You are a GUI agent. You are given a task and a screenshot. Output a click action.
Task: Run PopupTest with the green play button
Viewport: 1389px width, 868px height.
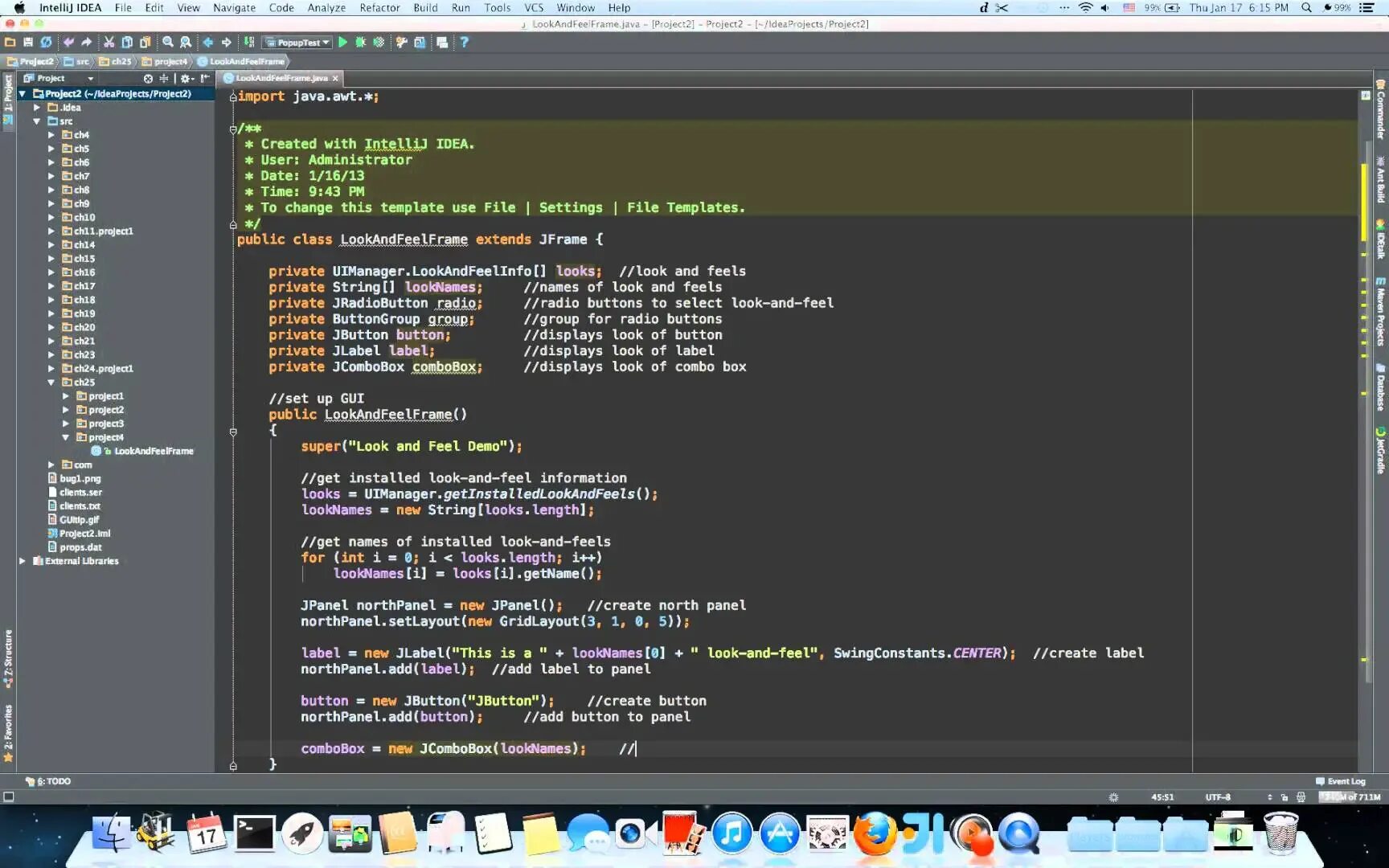click(x=342, y=43)
